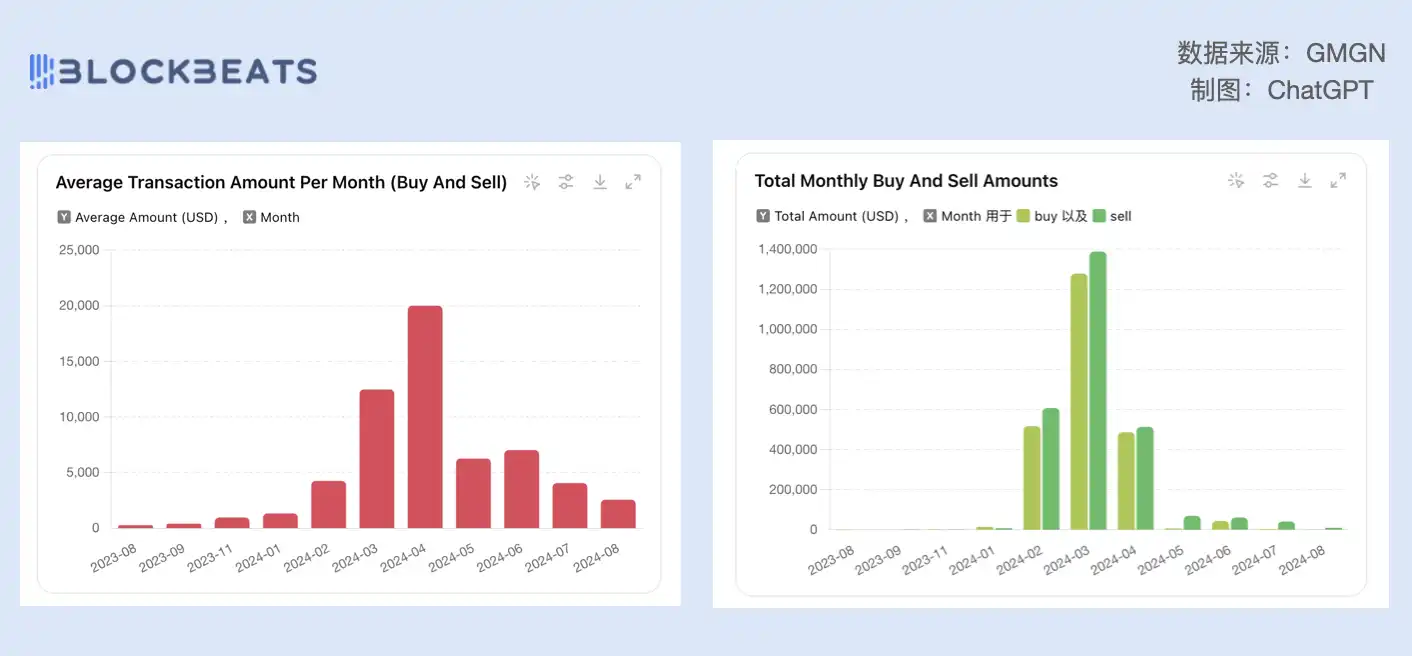Click the Average Transaction Amount Per Month title
1412x656 pixels.
(x=281, y=182)
